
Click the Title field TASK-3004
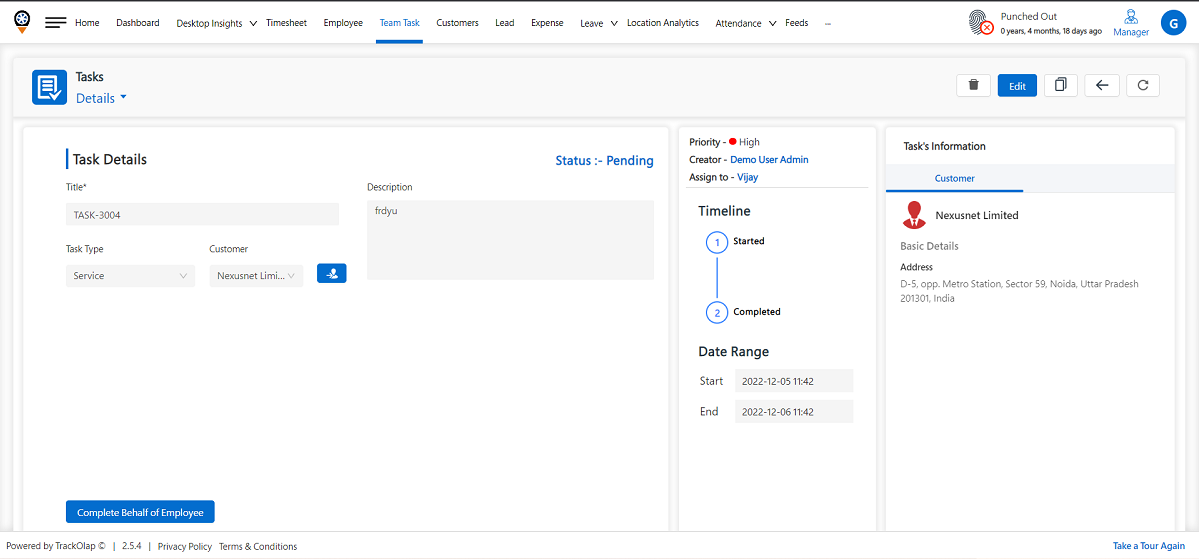point(203,215)
